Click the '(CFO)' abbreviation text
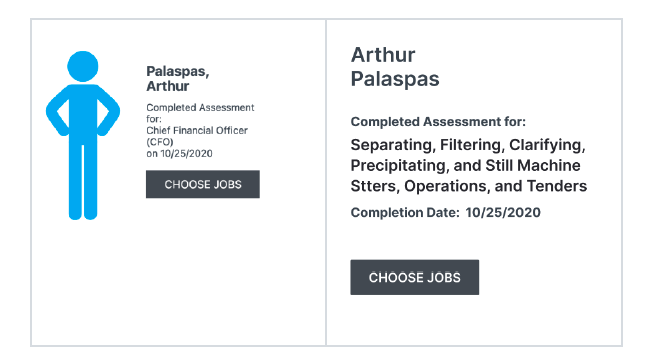 pyautogui.click(x=159, y=142)
